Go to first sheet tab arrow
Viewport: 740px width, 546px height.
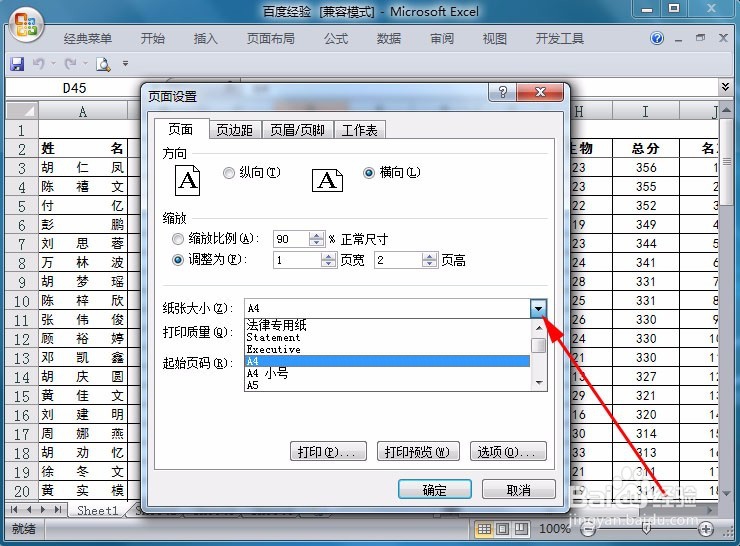[x=14, y=510]
